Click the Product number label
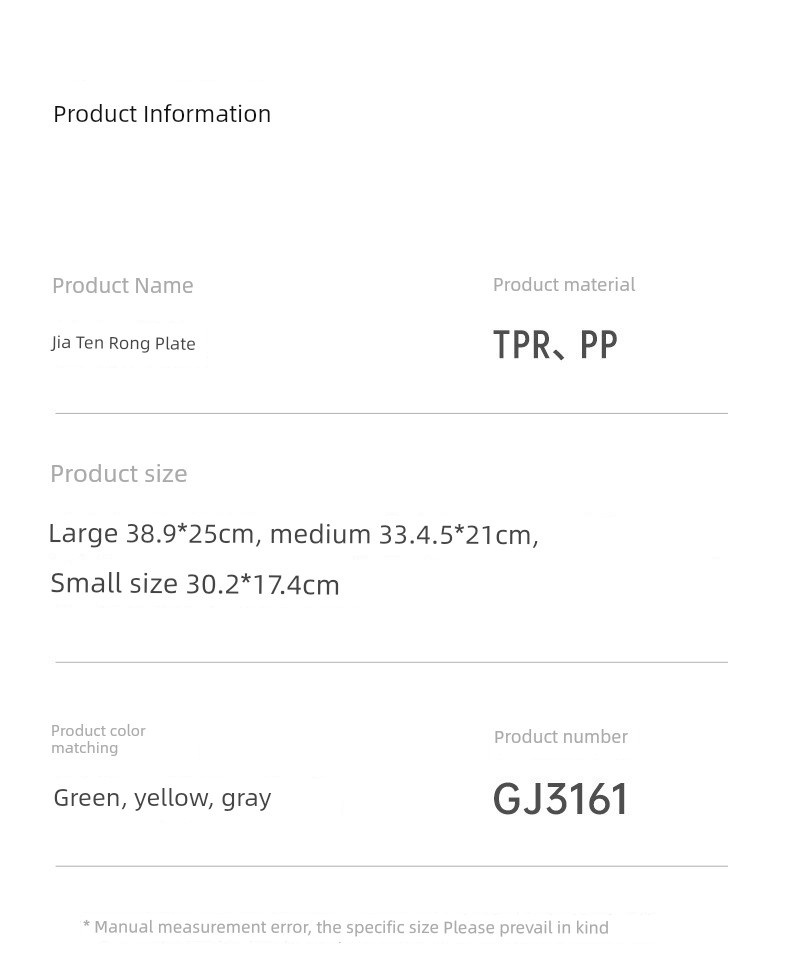The width and height of the screenshot is (790, 966). 561,737
